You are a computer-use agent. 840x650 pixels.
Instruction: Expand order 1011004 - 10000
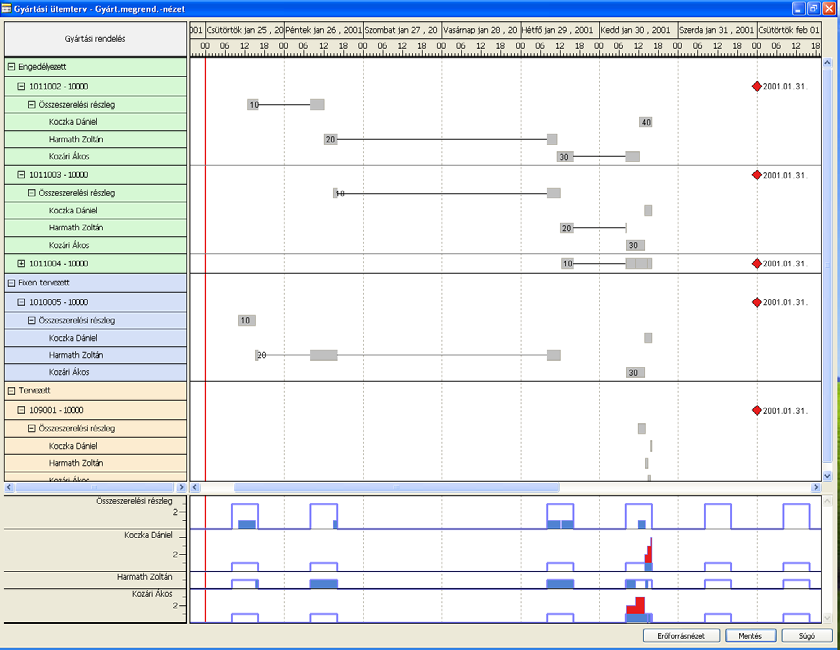pyautogui.click(x=21, y=264)
